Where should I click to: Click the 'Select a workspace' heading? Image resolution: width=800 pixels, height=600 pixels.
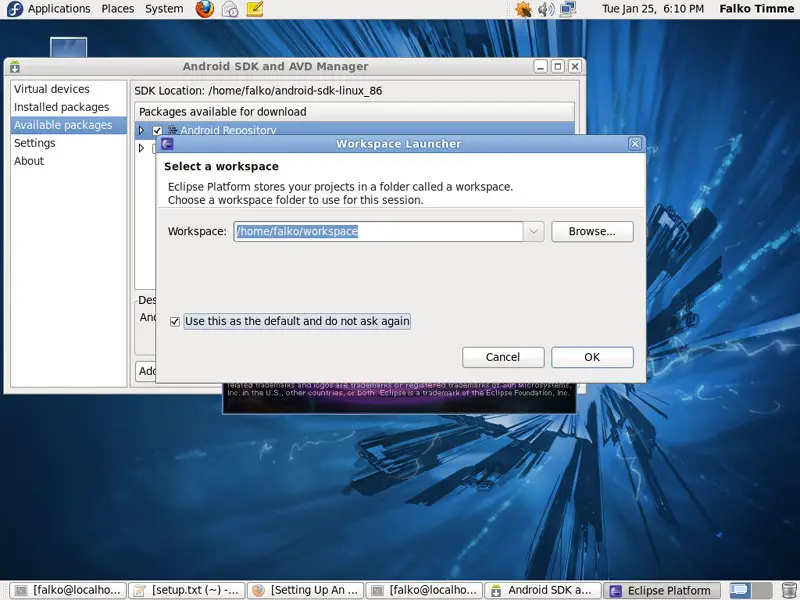pyautogui.click(x=221, y=166)
